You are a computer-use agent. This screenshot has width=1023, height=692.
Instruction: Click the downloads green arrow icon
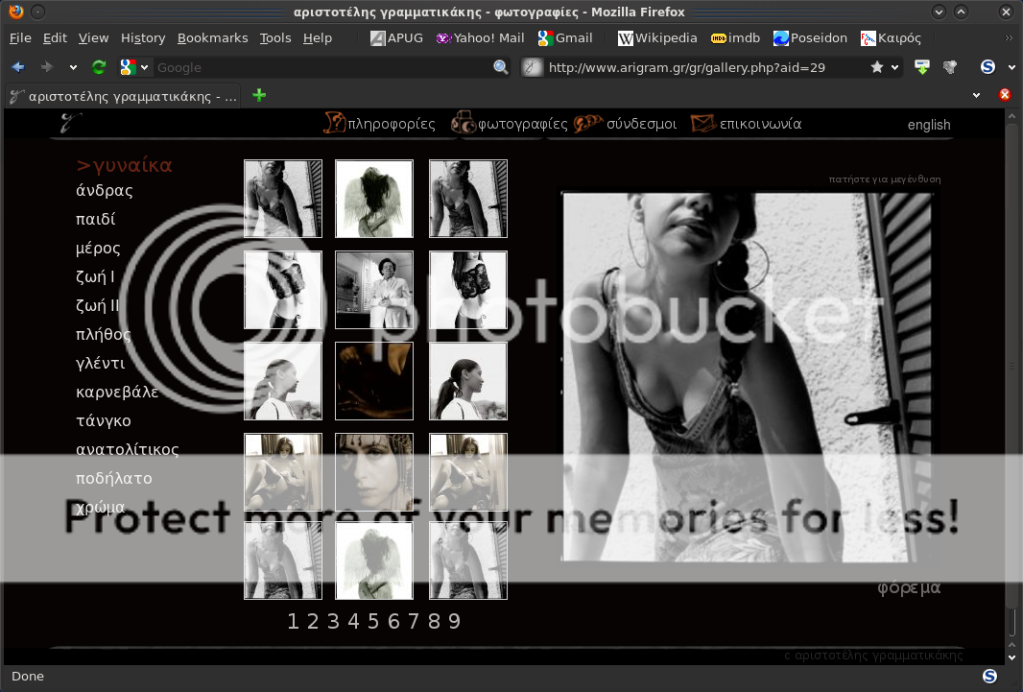pos(922,67)
